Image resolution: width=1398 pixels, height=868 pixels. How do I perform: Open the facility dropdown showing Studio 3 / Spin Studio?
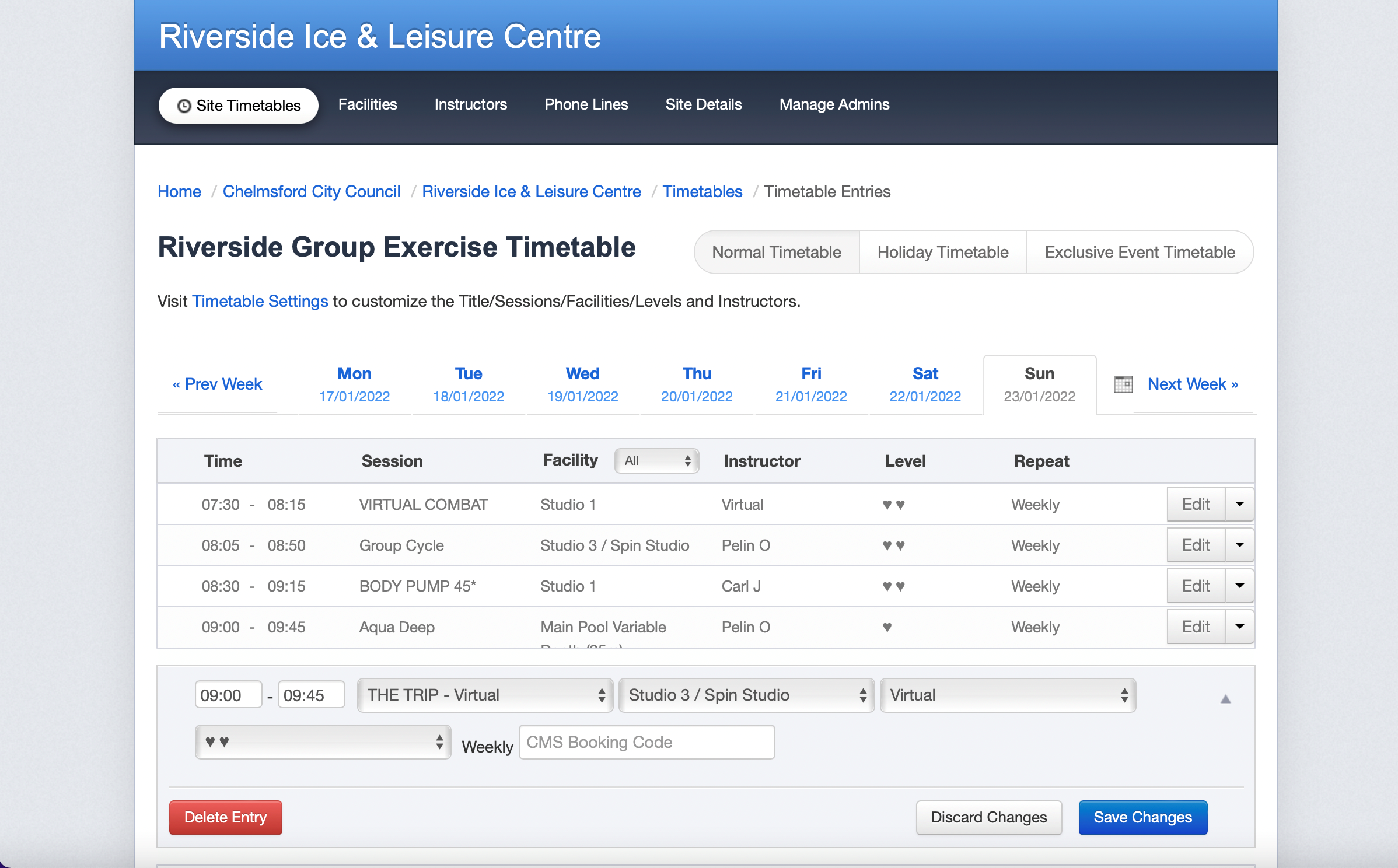point(747,695)
